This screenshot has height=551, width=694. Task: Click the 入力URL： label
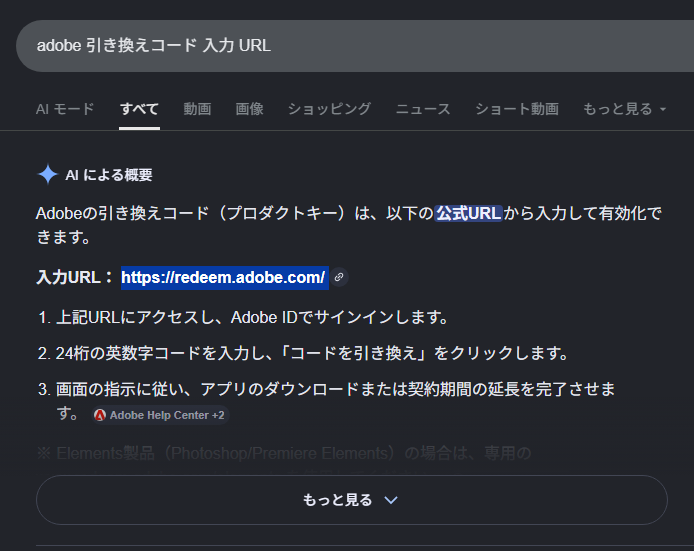pyautogui.click(x=76, y=277)
